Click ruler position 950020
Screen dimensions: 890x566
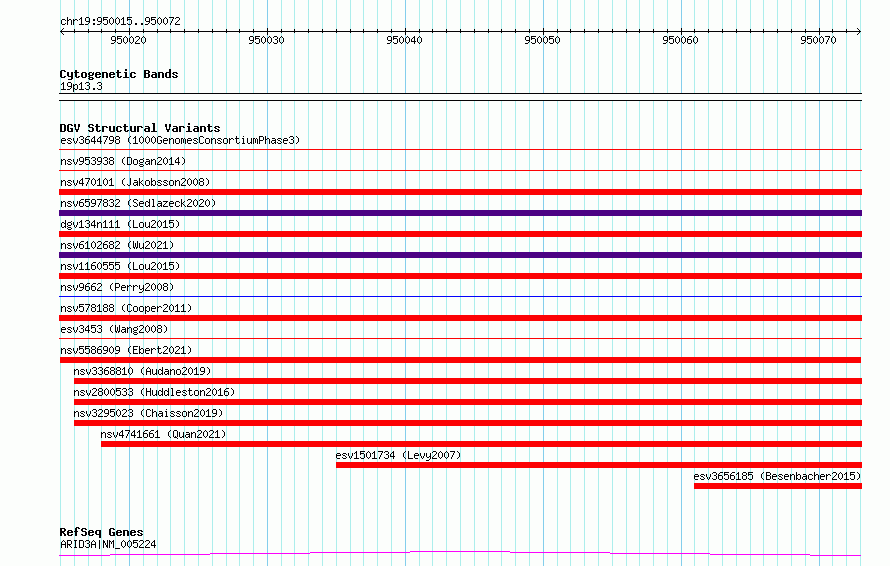[128, 40]
